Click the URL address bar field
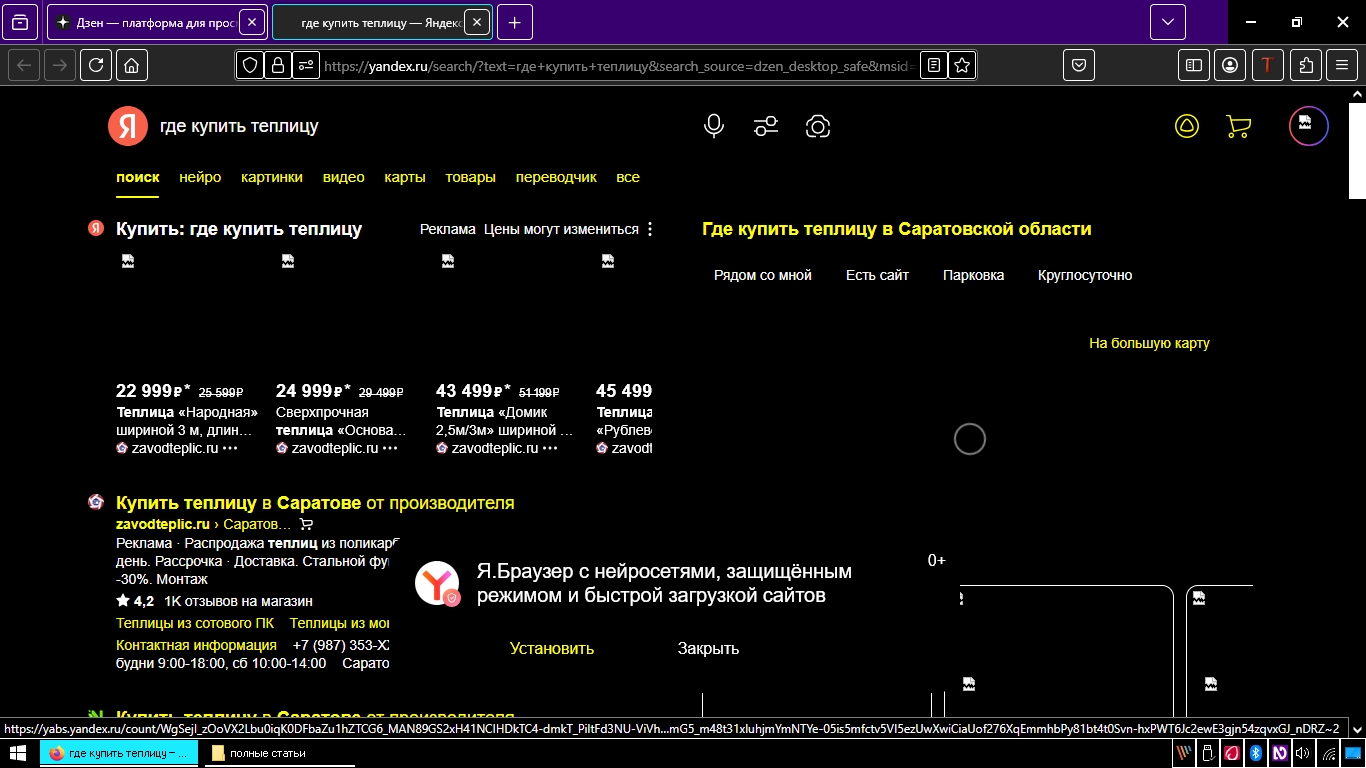The height and width of the screenshot is (768, 1366). click(620, 65)
